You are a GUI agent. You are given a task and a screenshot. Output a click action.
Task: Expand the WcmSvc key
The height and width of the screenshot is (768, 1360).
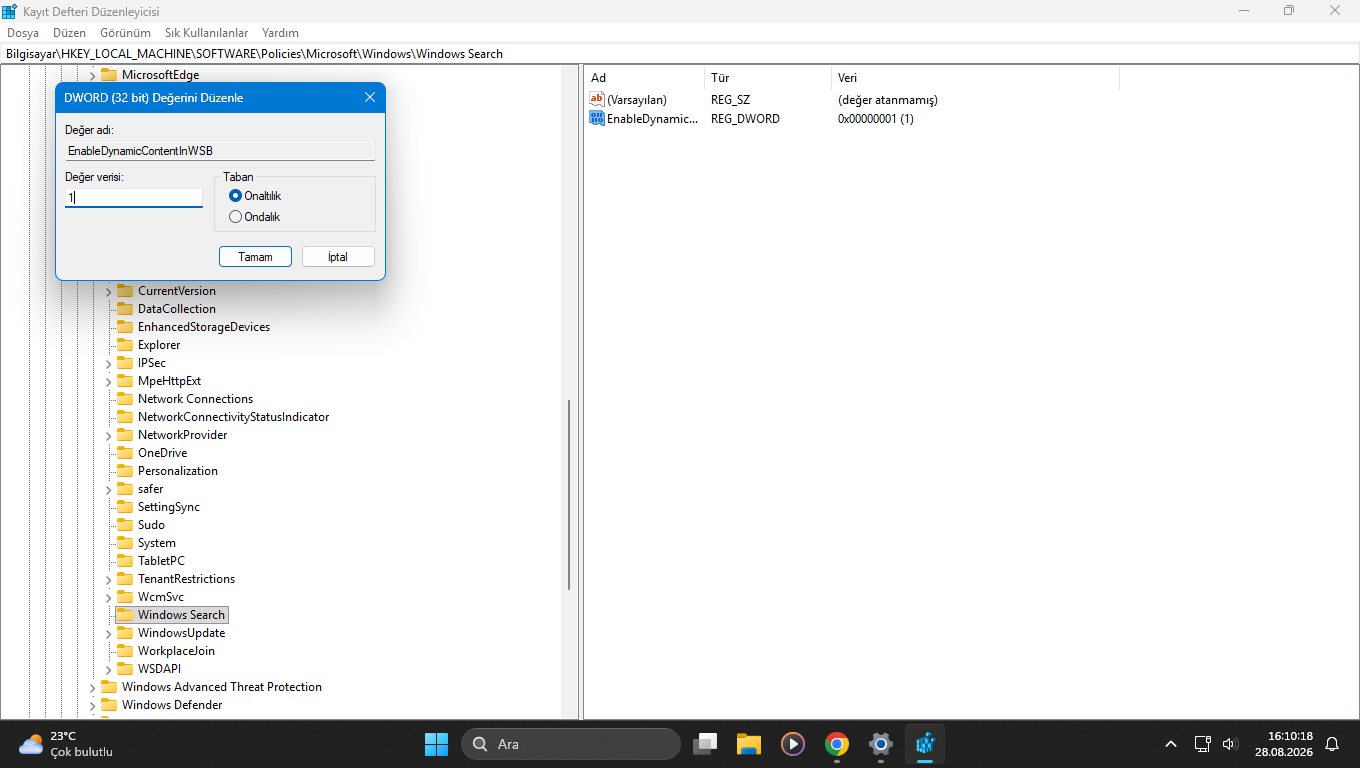click(109, 597)
